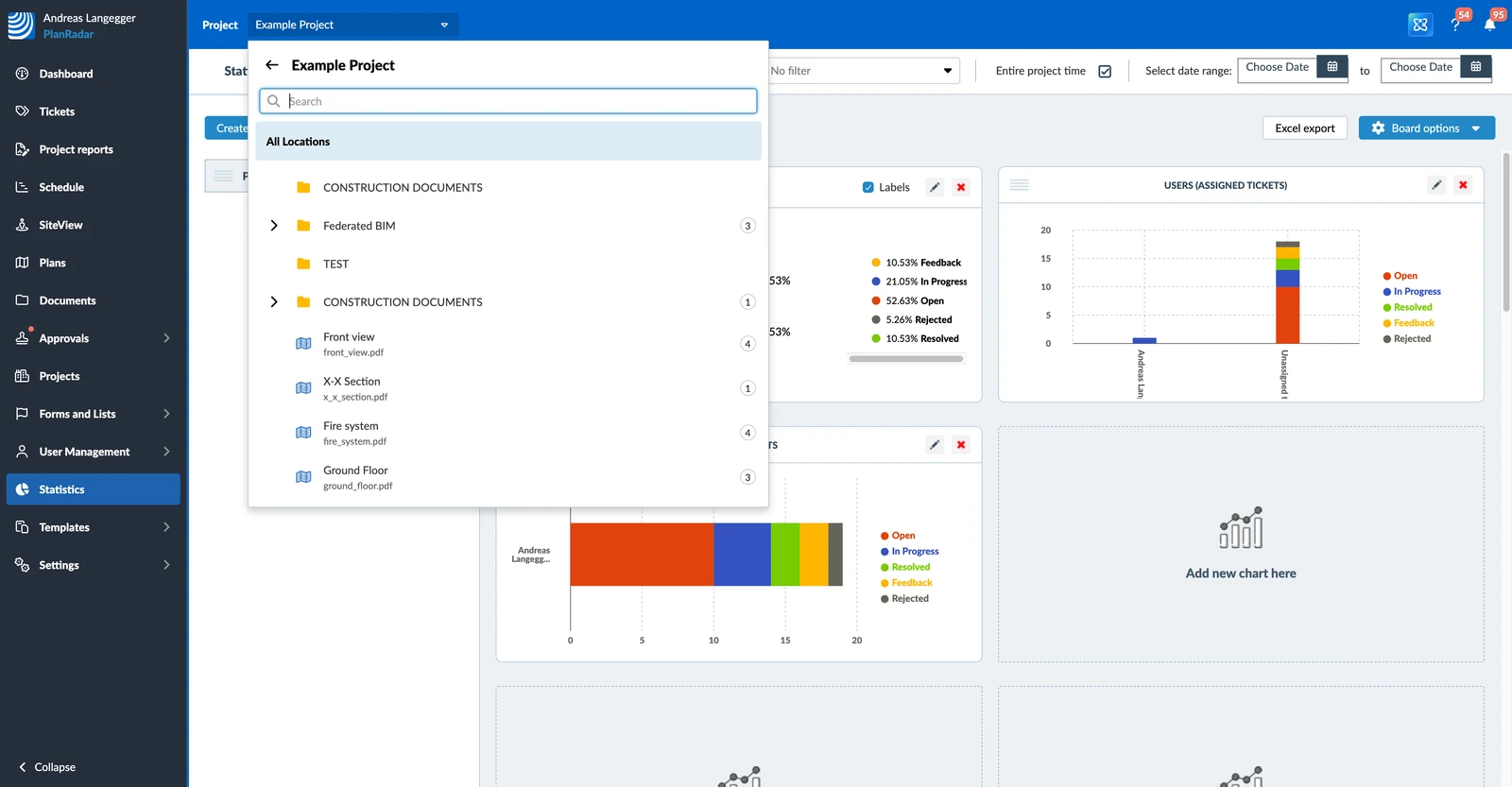The height and width of the screenshot is (787, 1512).
Task: Expand the Federated BIM folder
Action: click(274, 226)
